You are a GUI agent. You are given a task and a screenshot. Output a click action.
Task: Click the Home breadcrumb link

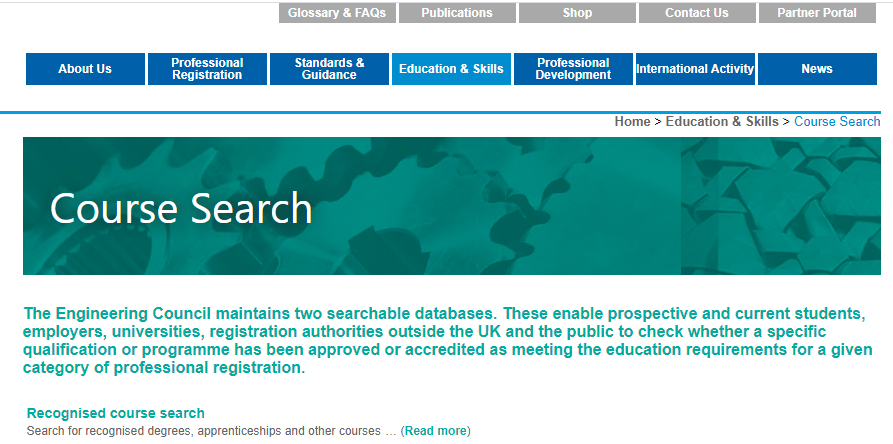(632, 122)
